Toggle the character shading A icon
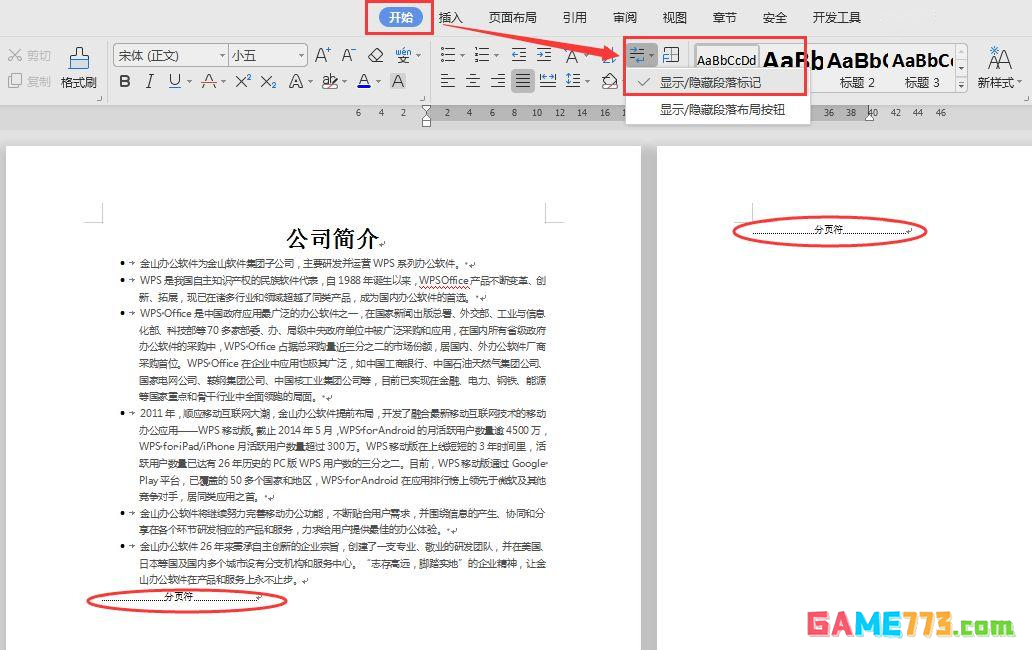The image size is (1032, 650). [398, 81]
